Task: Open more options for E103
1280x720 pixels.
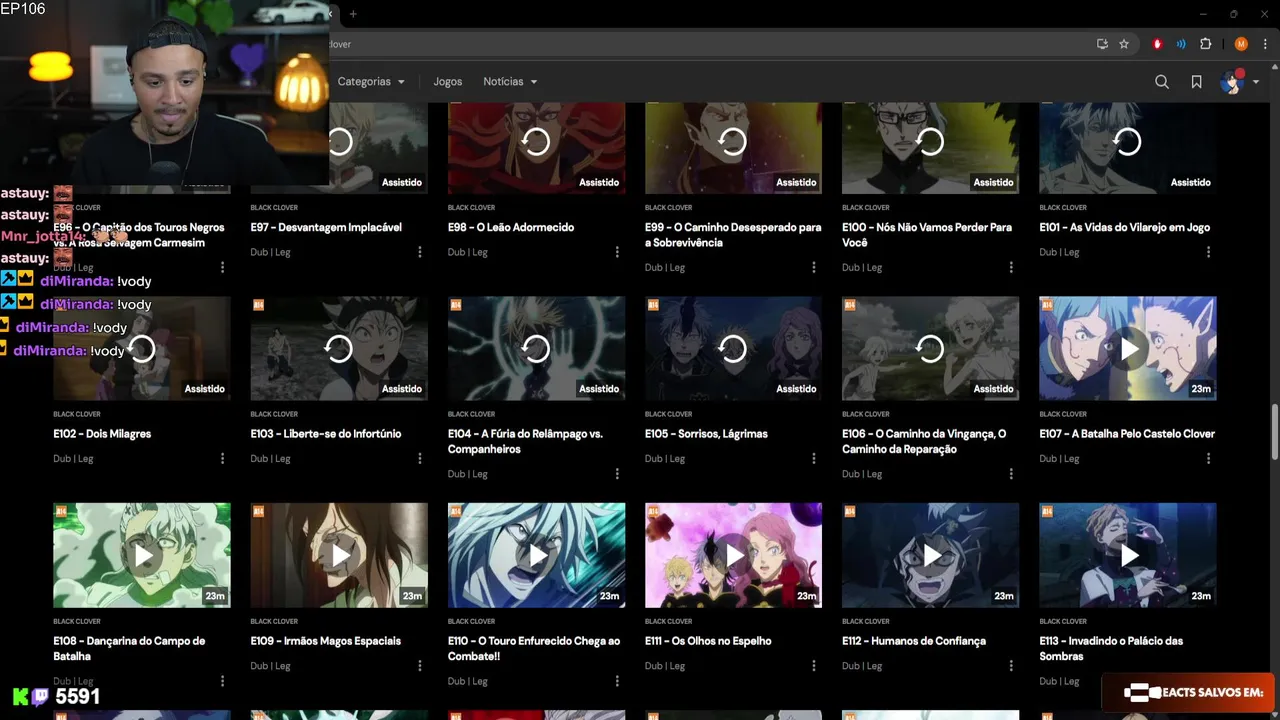Action: (x=420, y=458)
